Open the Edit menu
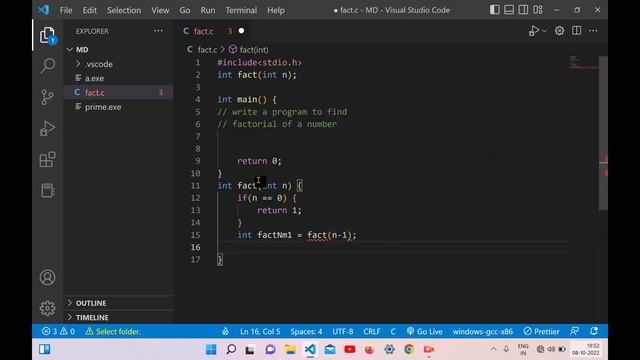640x360 pixels. tap(89, 10)
